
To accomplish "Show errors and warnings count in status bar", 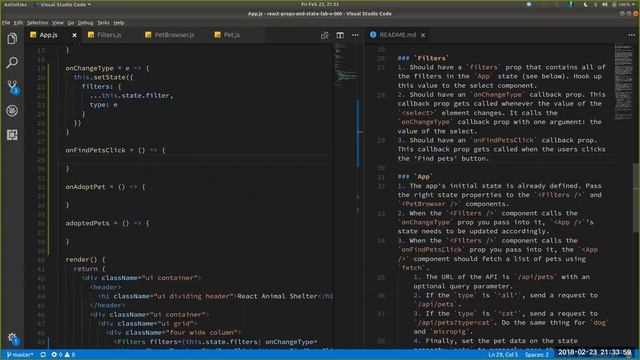I will 63,355.
